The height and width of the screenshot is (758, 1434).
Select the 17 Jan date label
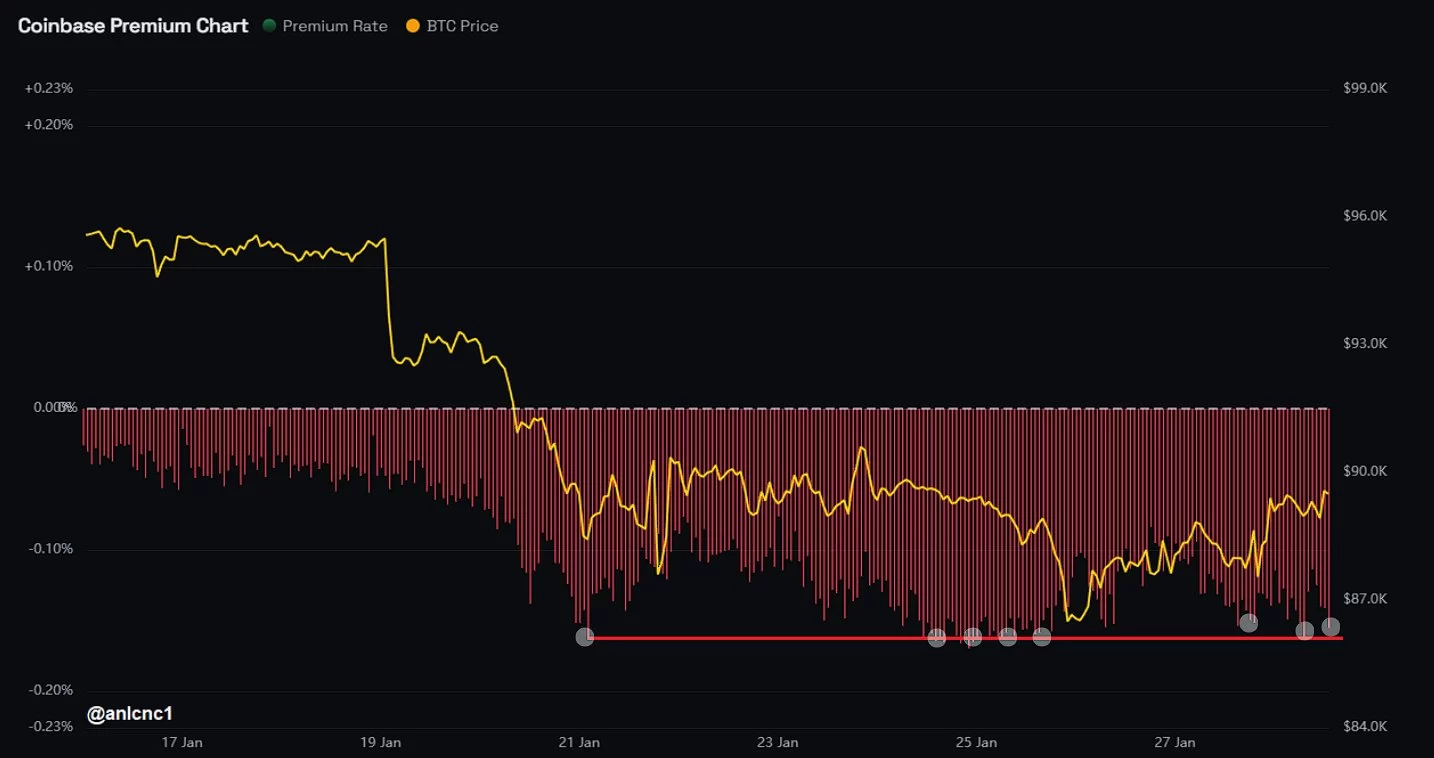pyautogui.click(x=182, y=742)
